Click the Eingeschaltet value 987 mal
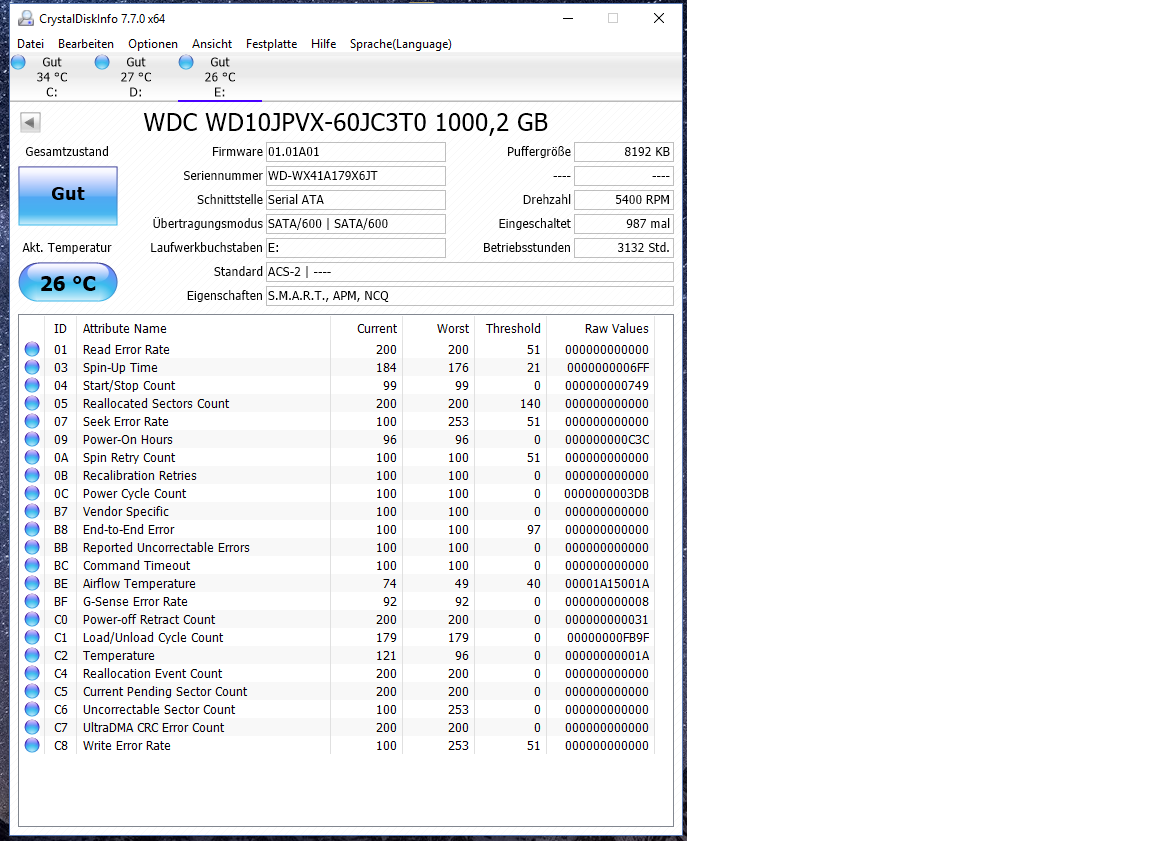Image resolution: width=1152 pixels, height=841 pixels. coord(624,224)
